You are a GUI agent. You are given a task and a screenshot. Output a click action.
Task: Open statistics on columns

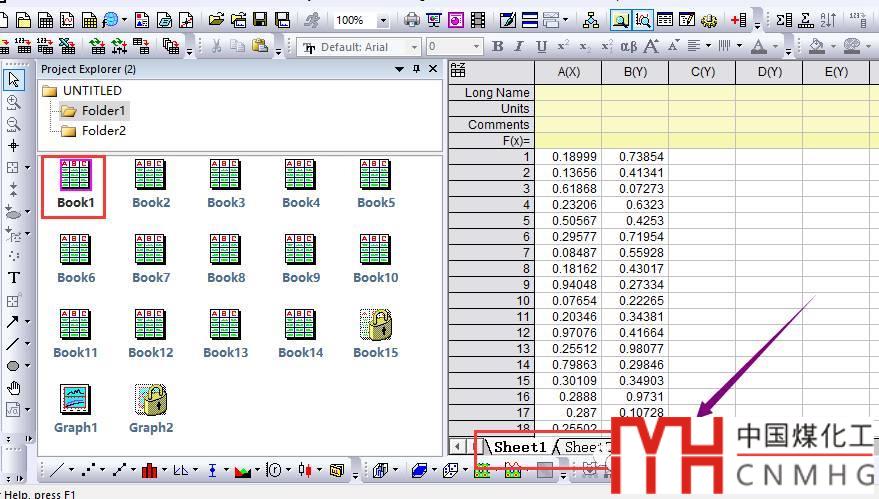coord(784,21)
